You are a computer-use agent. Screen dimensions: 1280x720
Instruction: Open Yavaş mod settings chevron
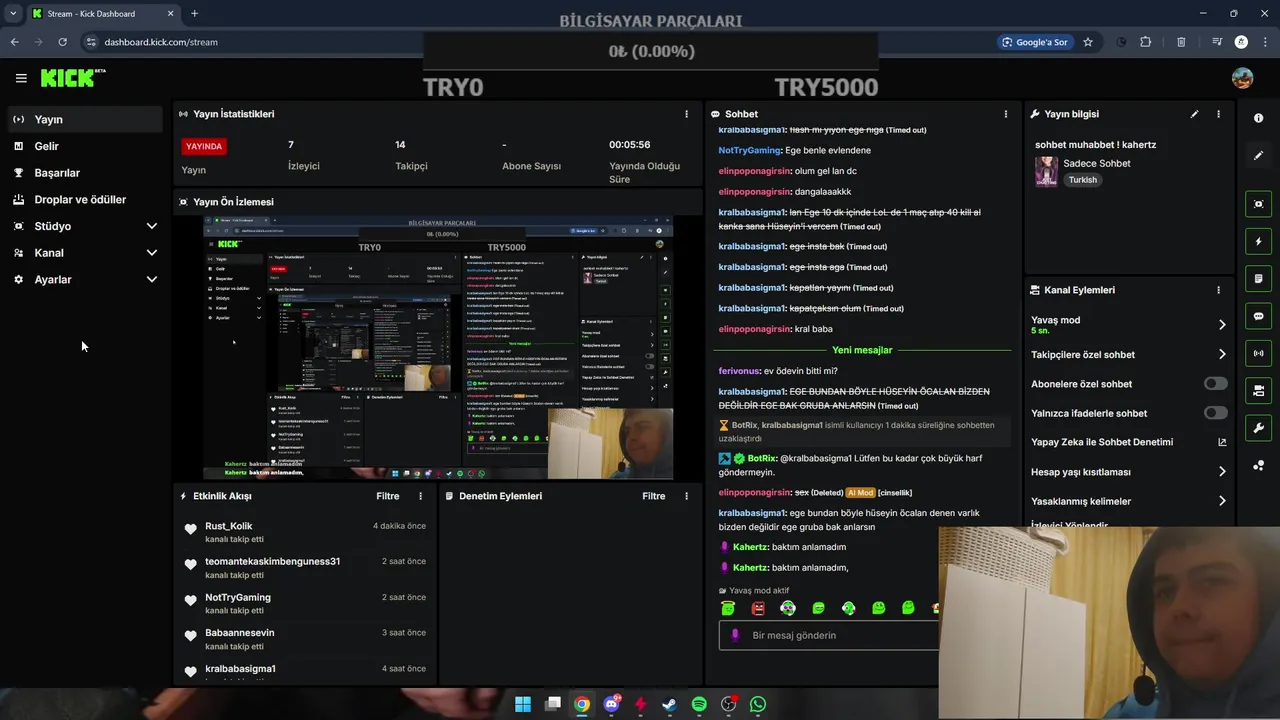click(1222, 324)
